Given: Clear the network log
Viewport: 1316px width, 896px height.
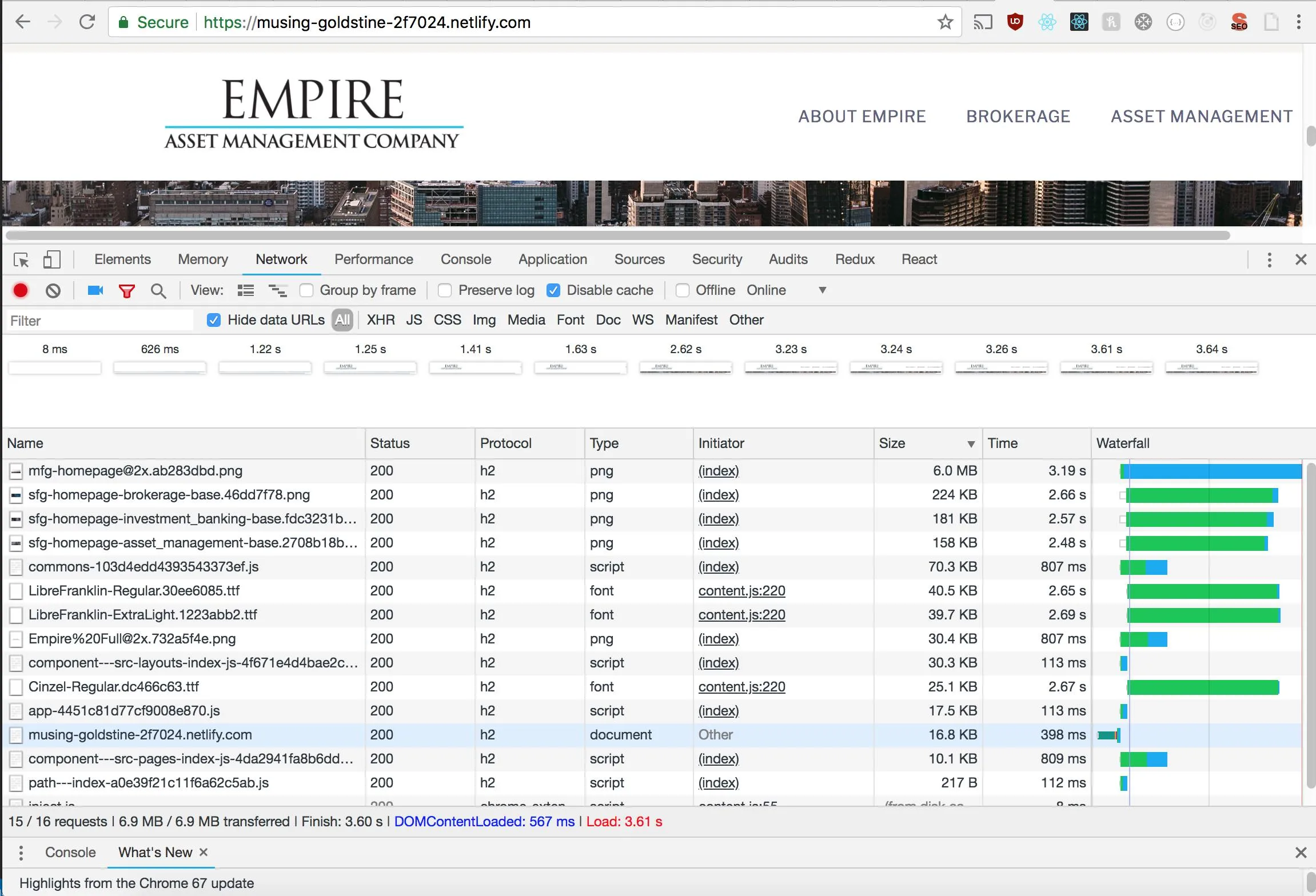Looking at the screenshot, I should (53, 290).
